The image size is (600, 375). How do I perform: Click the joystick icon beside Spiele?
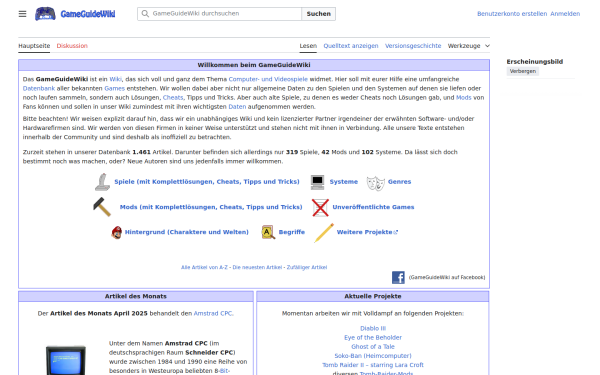pyautogui.click(x=102, y=182)
